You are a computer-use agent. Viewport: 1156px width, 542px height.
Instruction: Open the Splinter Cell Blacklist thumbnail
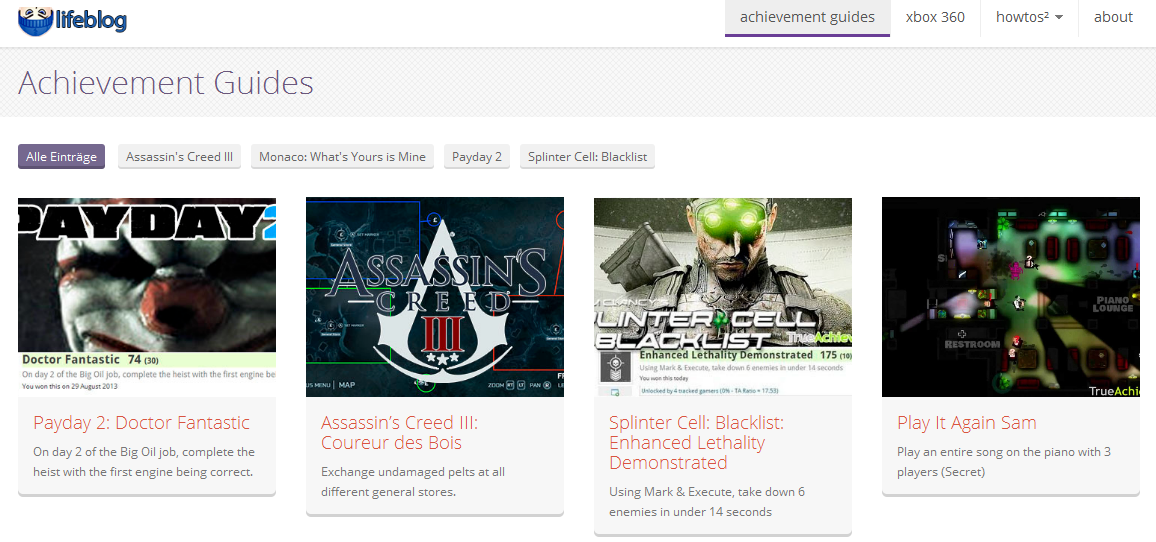pyautogui.click(x=723, y=296)
